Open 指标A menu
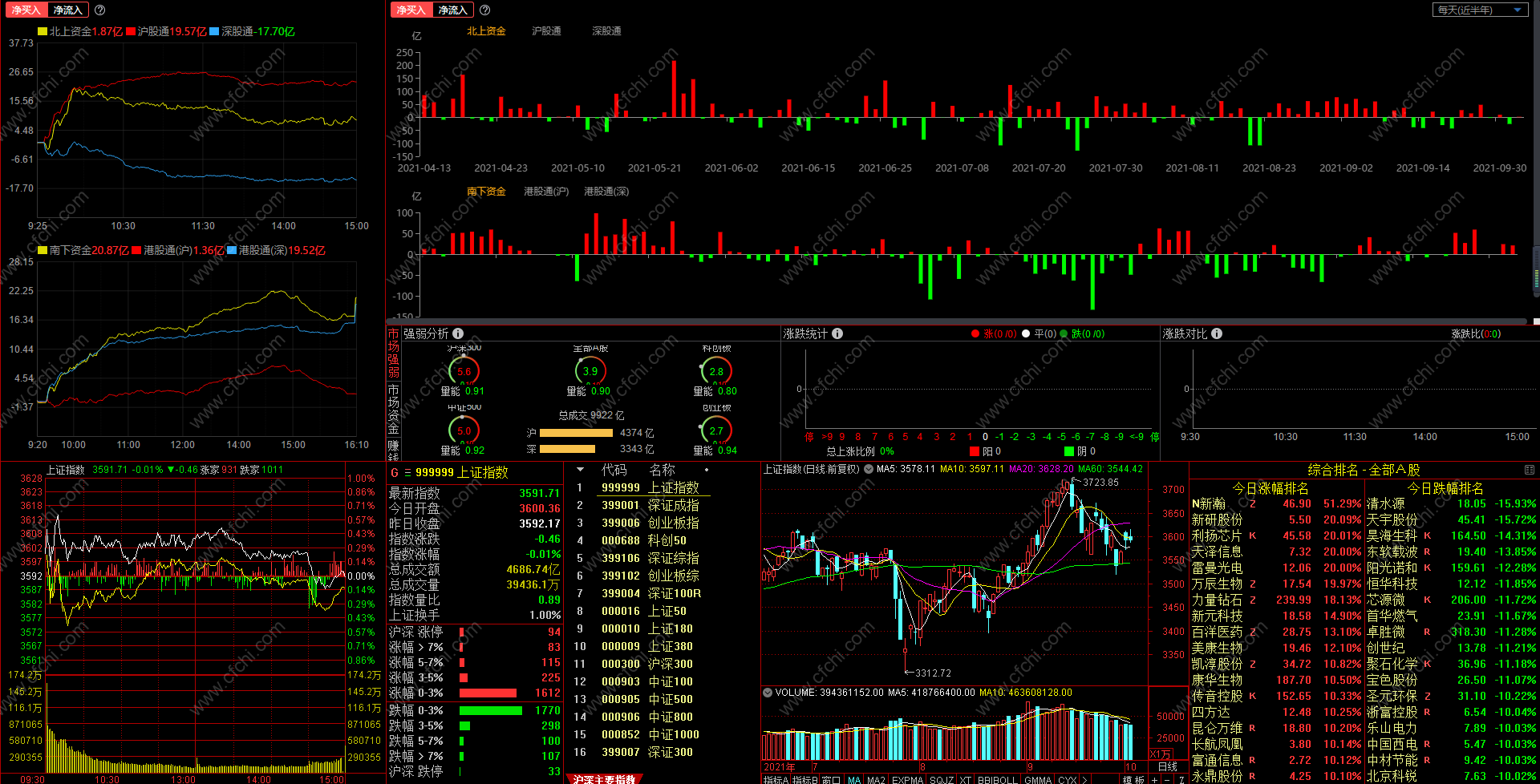Viewport: 1540px width, 784px height. click(x=776, y=779)
